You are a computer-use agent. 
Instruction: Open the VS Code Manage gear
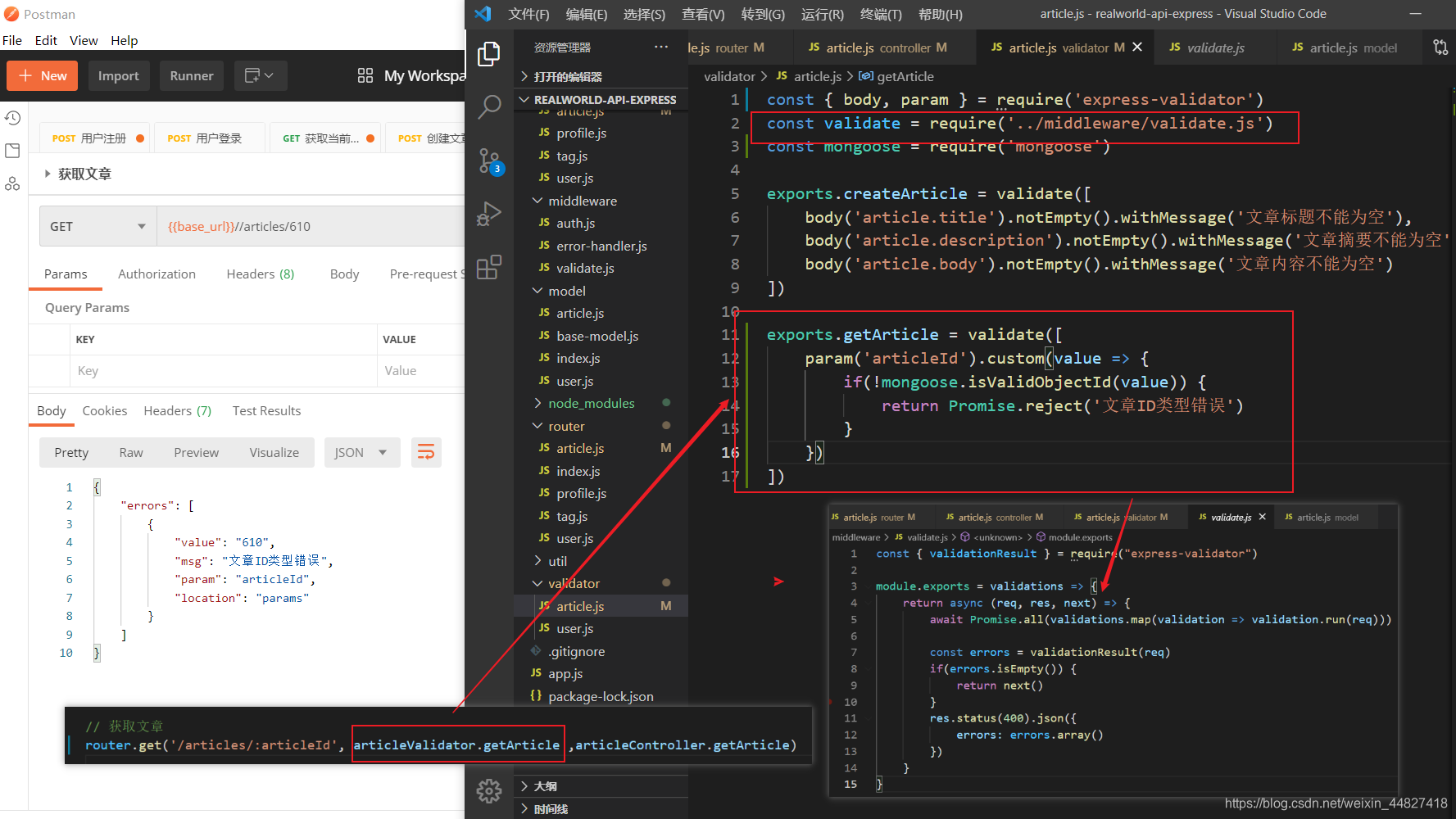[x=489, y=790]
